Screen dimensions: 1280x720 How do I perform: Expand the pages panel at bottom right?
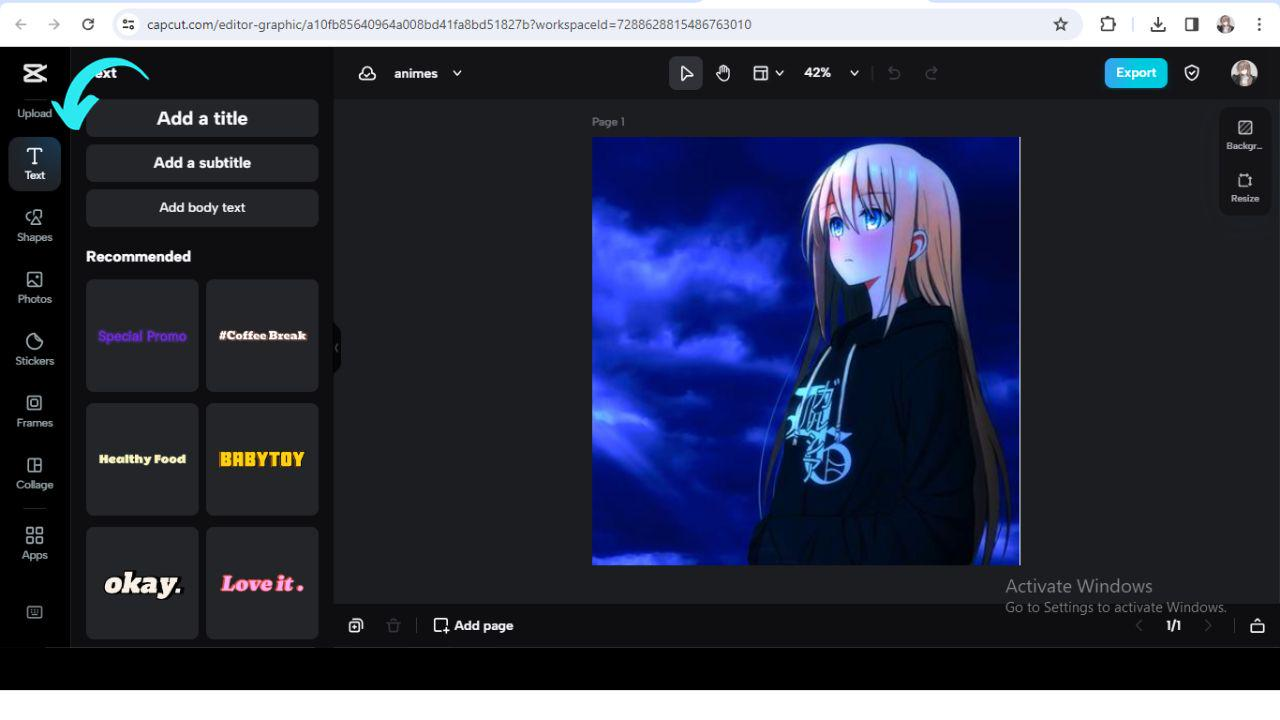tap(1257, 626)
